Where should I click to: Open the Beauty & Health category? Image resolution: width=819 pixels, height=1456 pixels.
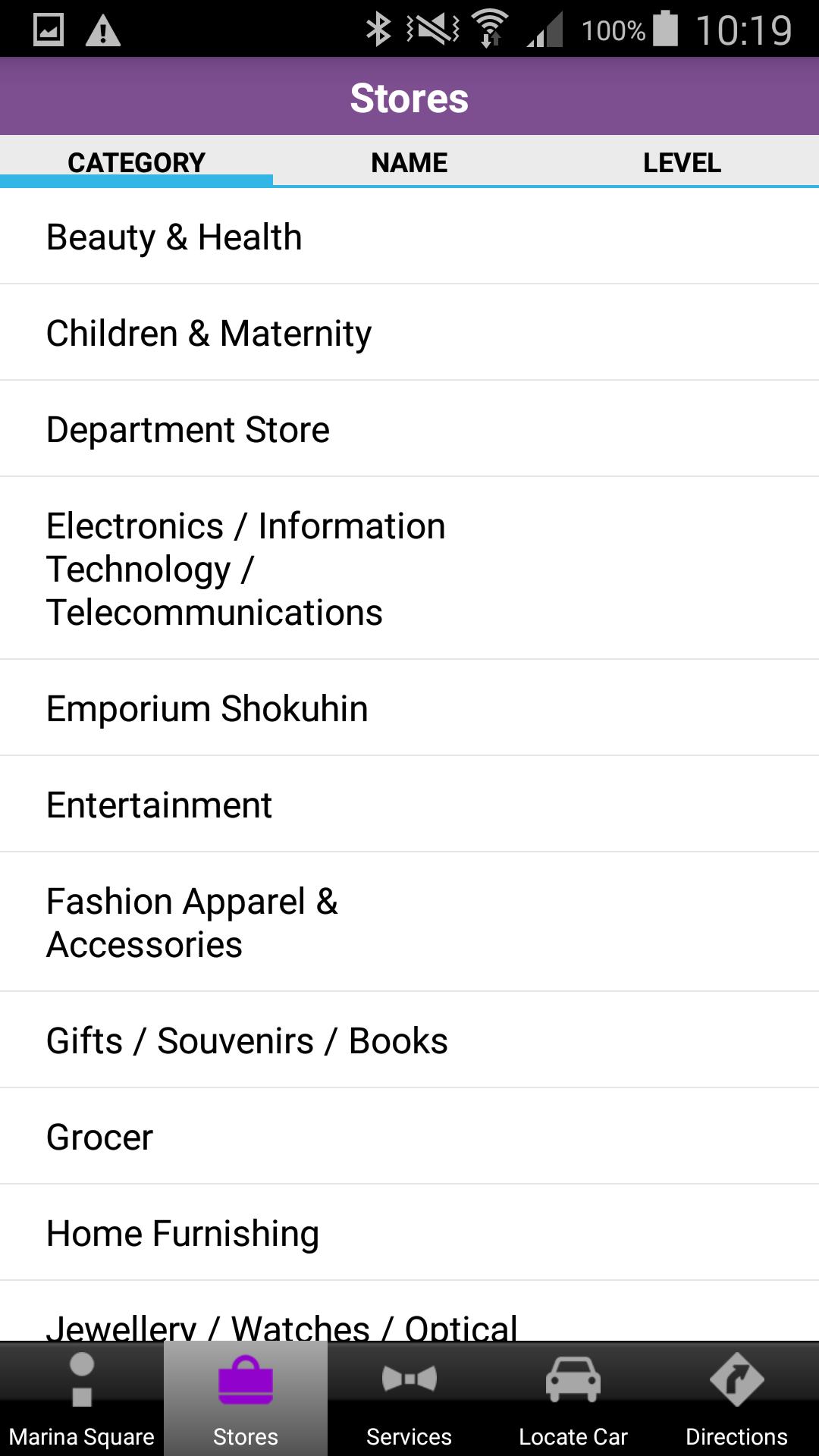pyautogui.click(x=174, y=237)
